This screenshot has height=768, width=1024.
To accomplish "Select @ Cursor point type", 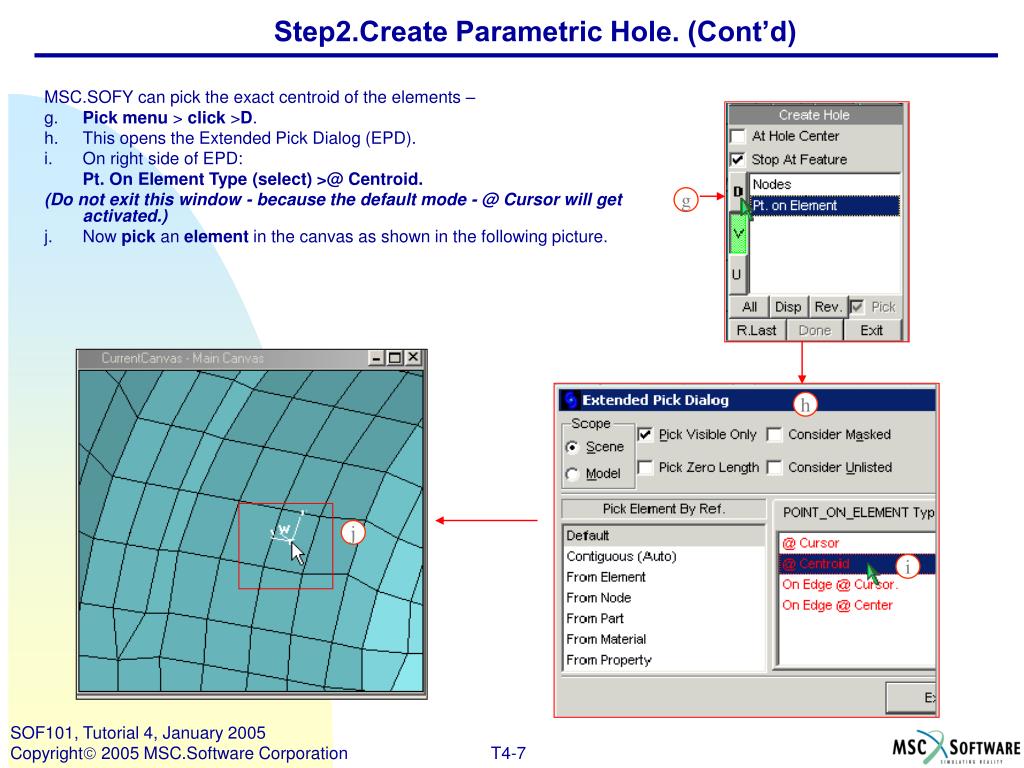I will pos(857,543).
